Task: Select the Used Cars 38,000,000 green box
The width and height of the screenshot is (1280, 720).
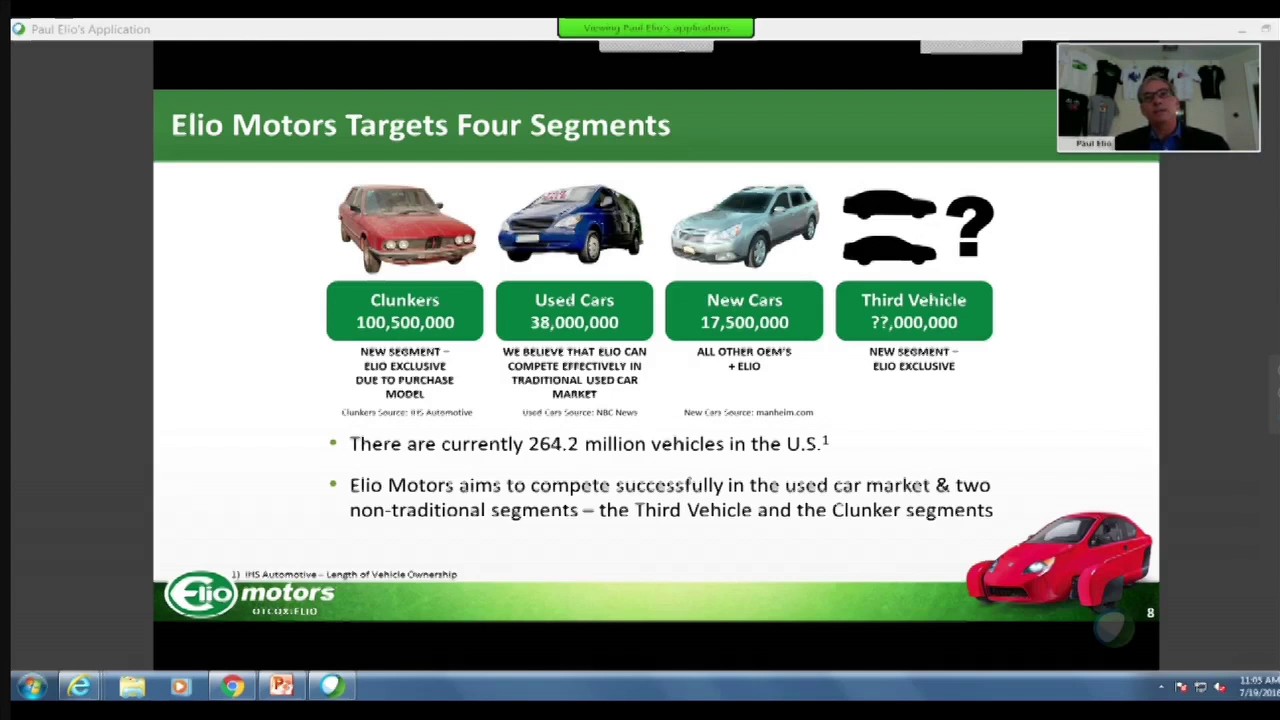Action: (574, 311)
